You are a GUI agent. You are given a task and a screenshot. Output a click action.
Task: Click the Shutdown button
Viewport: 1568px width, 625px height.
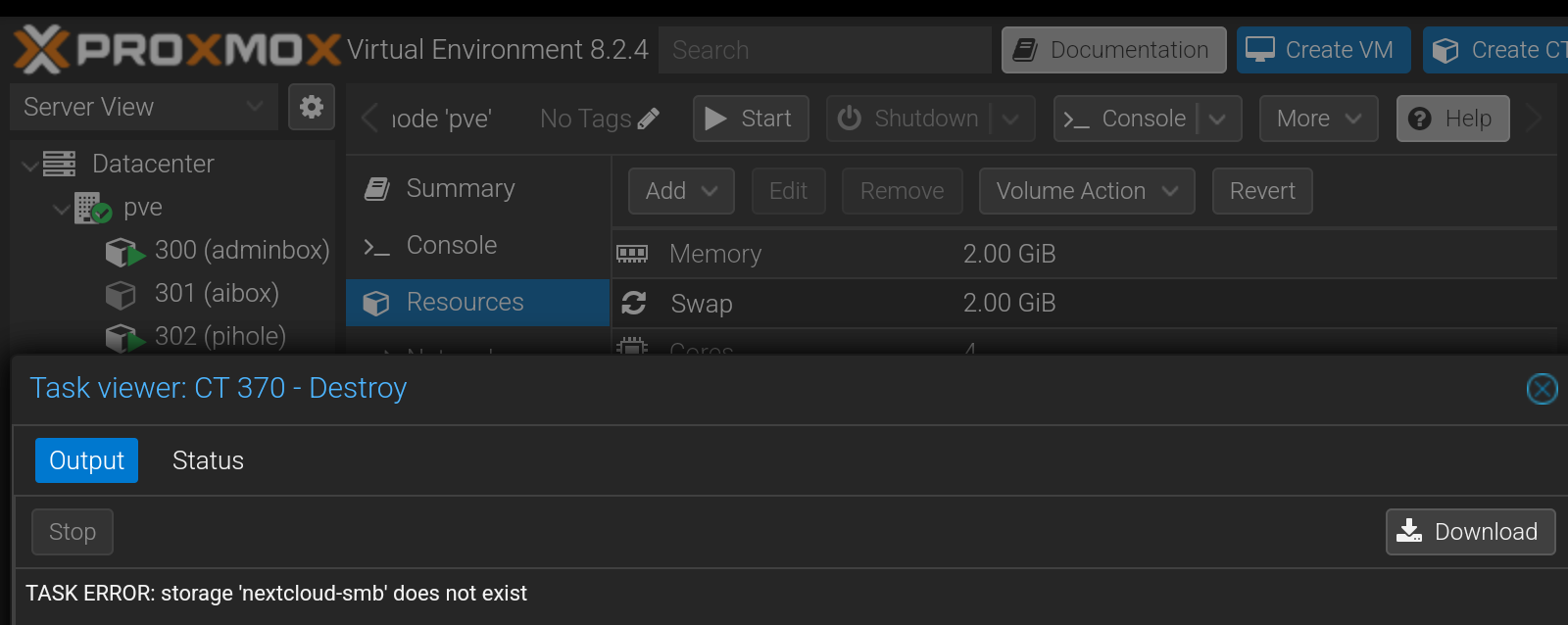908,119
